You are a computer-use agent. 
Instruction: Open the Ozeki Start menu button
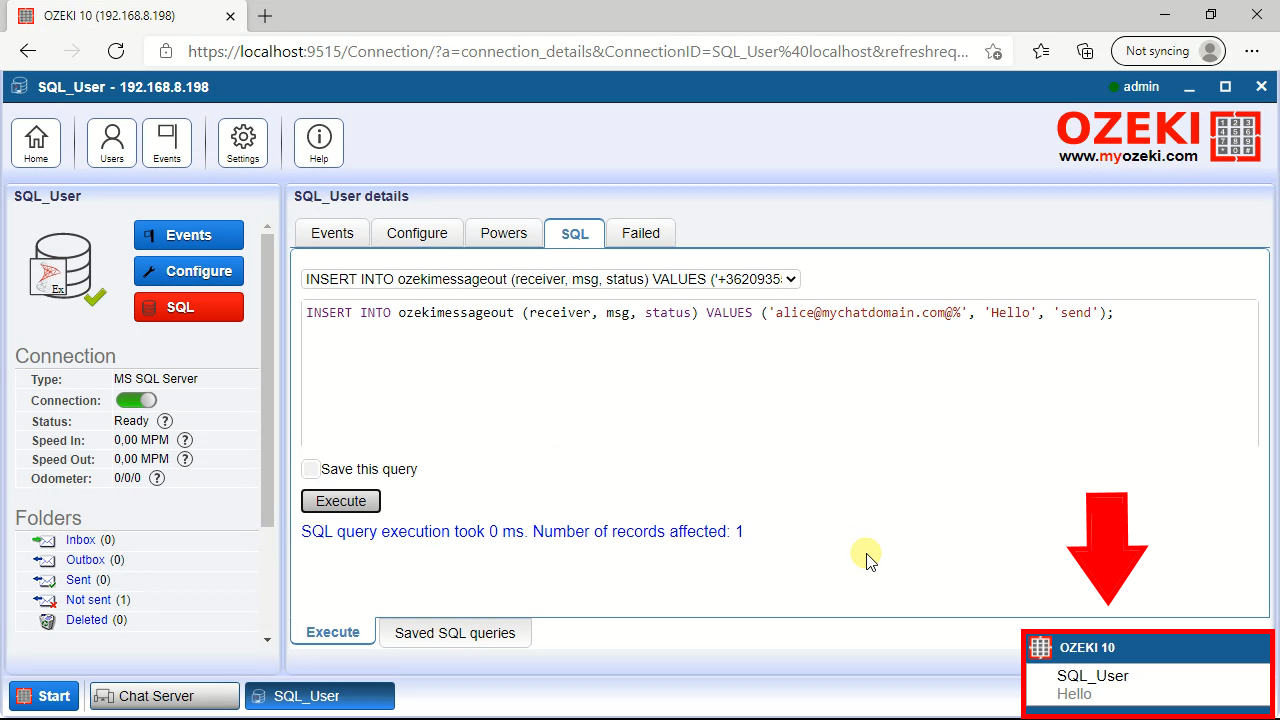[43, 696]
